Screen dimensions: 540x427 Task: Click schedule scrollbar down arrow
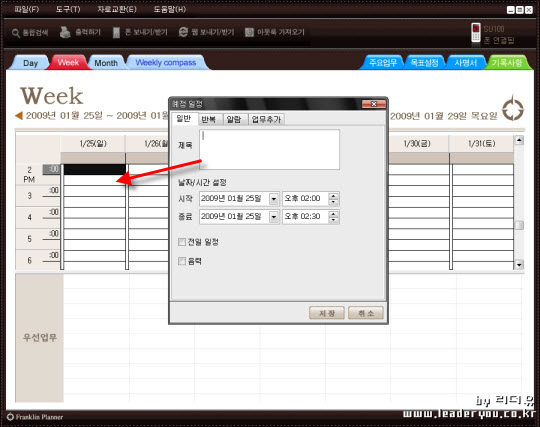coord(519,265)
